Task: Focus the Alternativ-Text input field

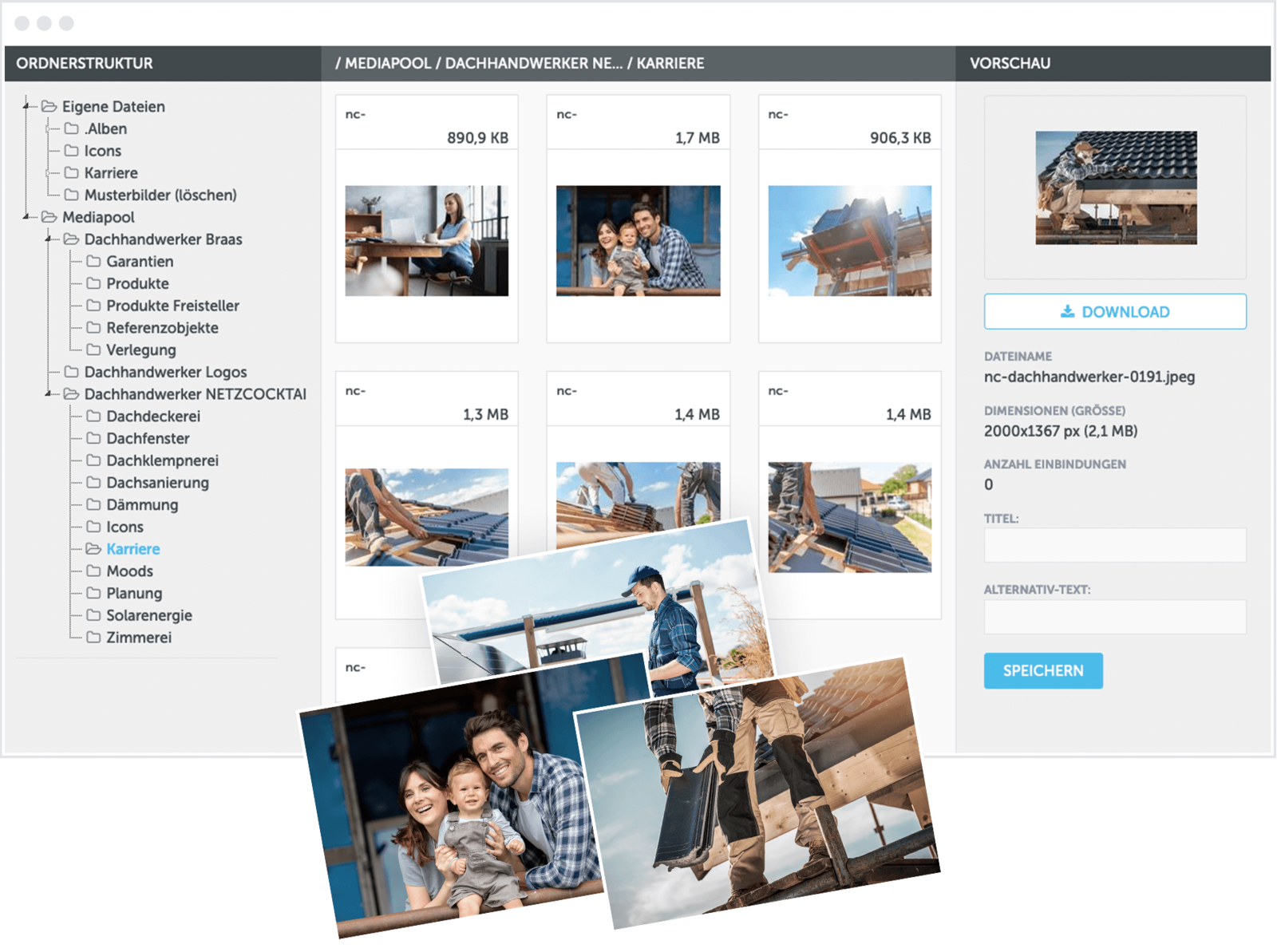Action: point(1114,617)
